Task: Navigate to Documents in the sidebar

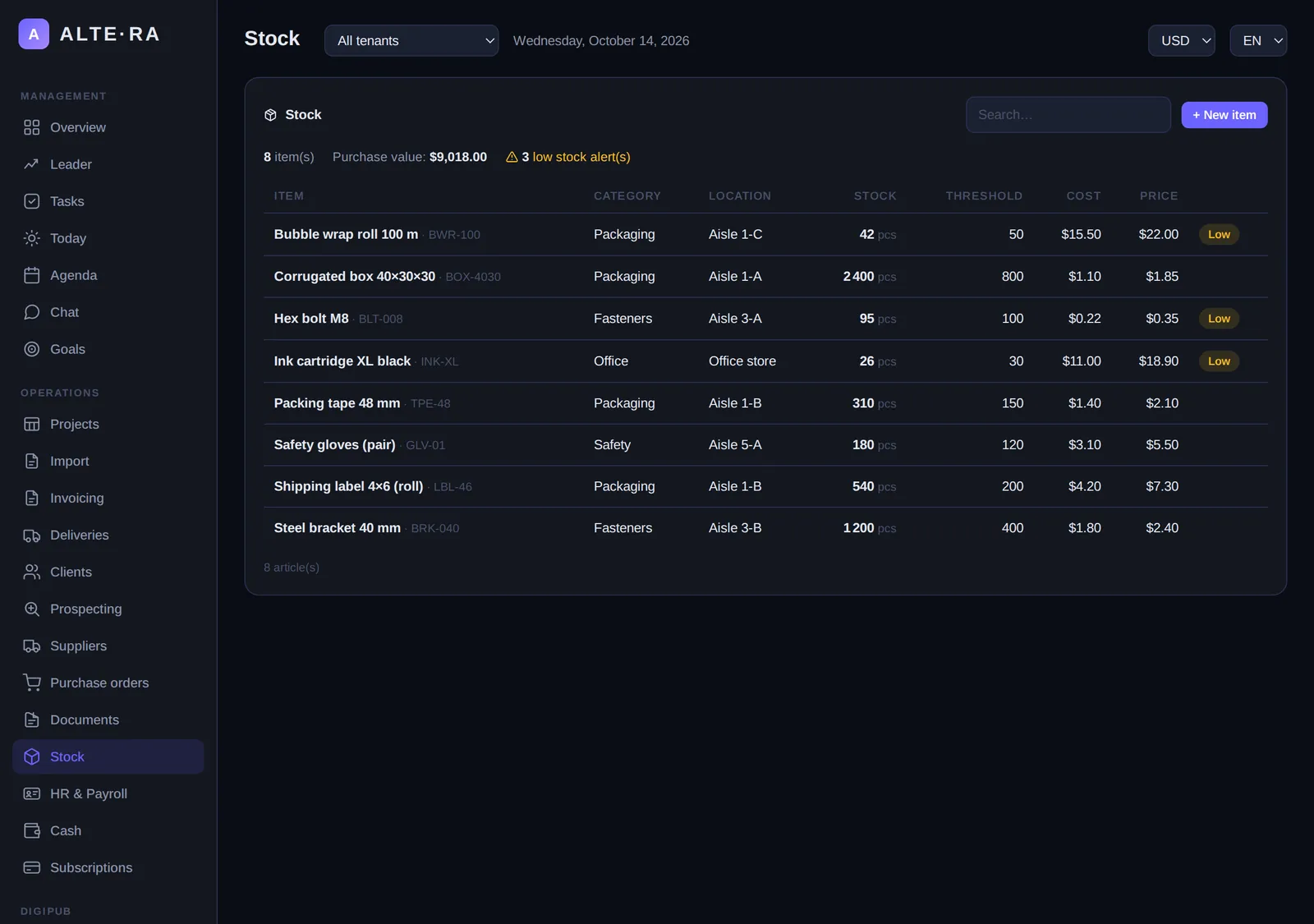Action: coord(108,719)
